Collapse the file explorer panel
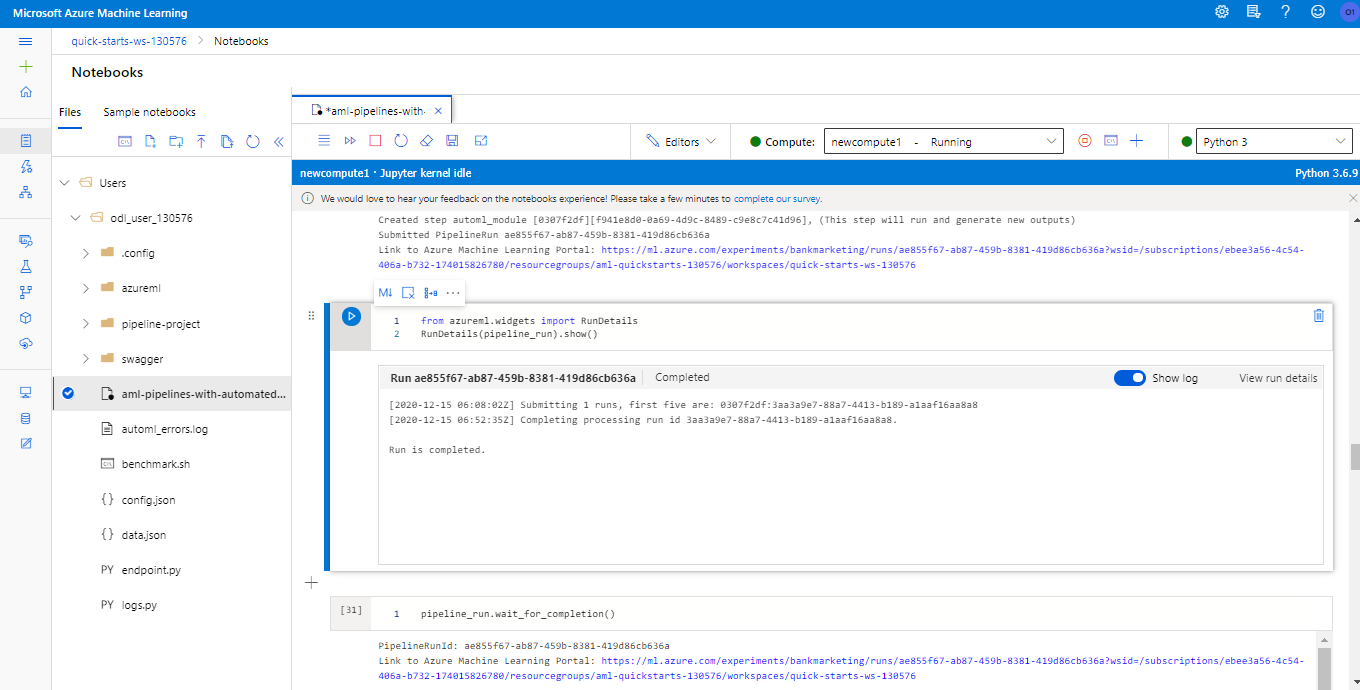 (x=278, y=142)
